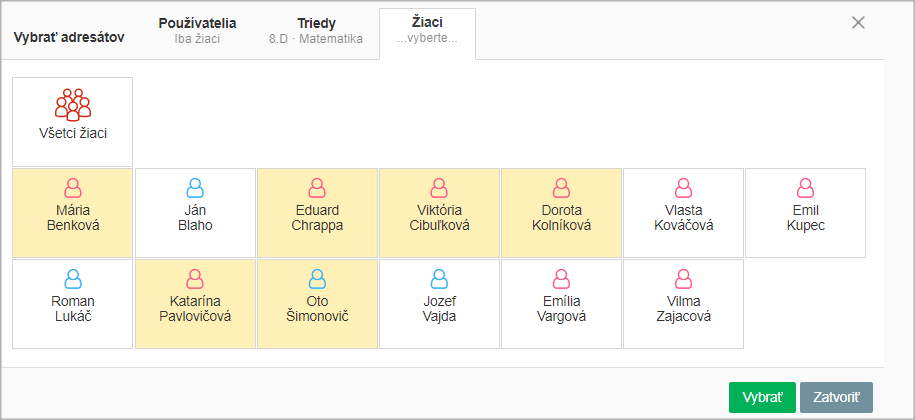915x420 pixels.
Task: Confirm selection with green Vybrať button
Action: click(762, 397)
